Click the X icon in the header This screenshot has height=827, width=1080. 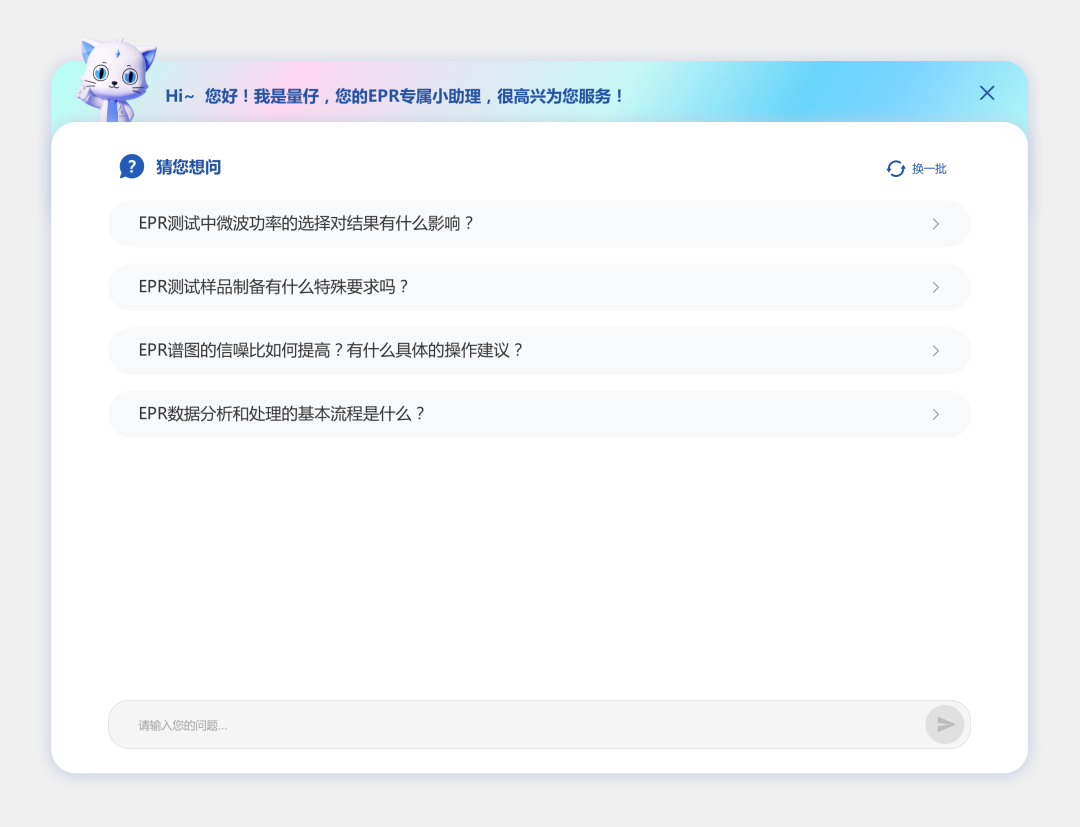(987, 93)
